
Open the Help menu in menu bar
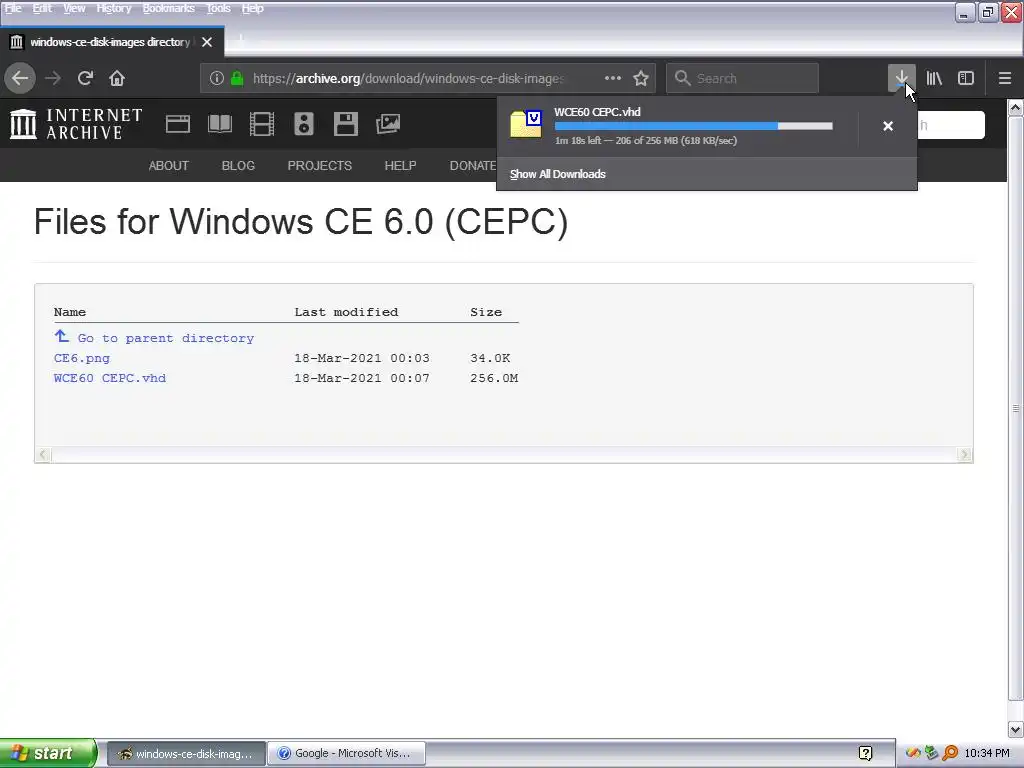pyautogui.click(x=252, y=8)
